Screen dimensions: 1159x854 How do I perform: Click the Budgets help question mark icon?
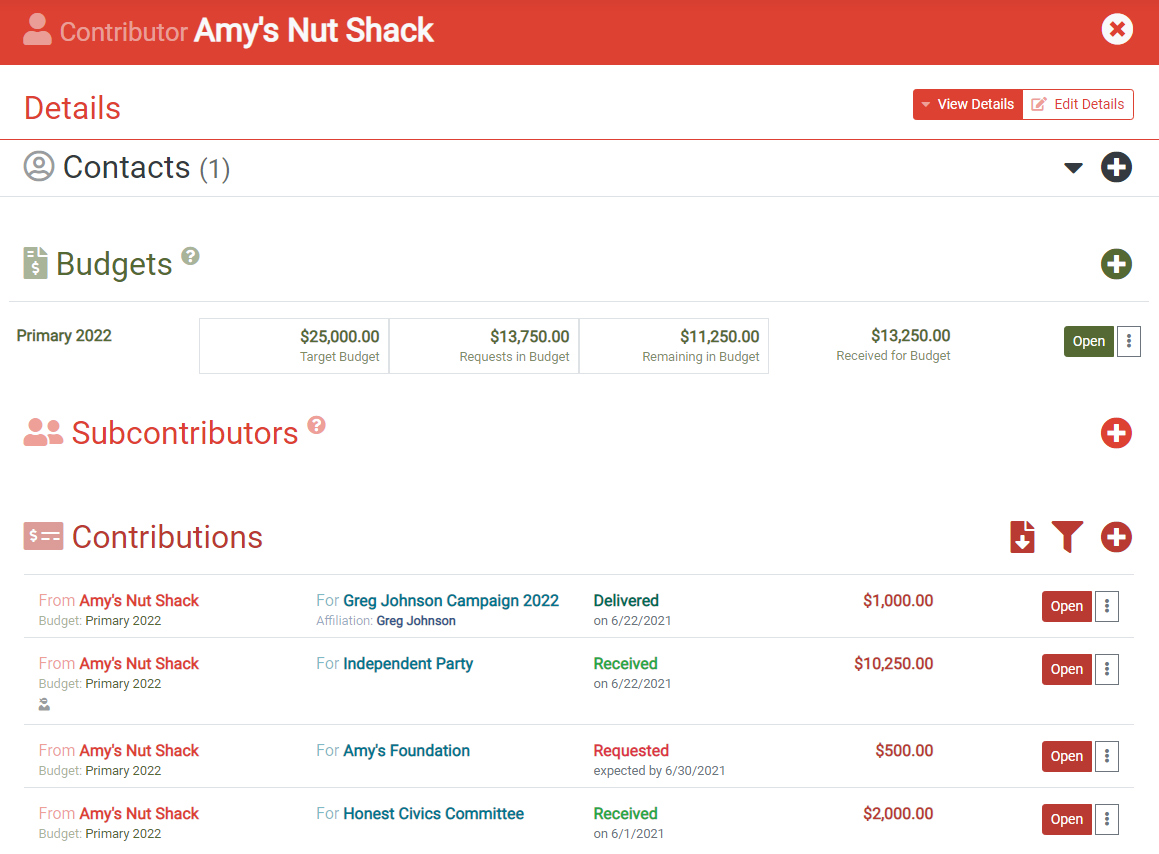pyautogui.click(x=190, y=256)
